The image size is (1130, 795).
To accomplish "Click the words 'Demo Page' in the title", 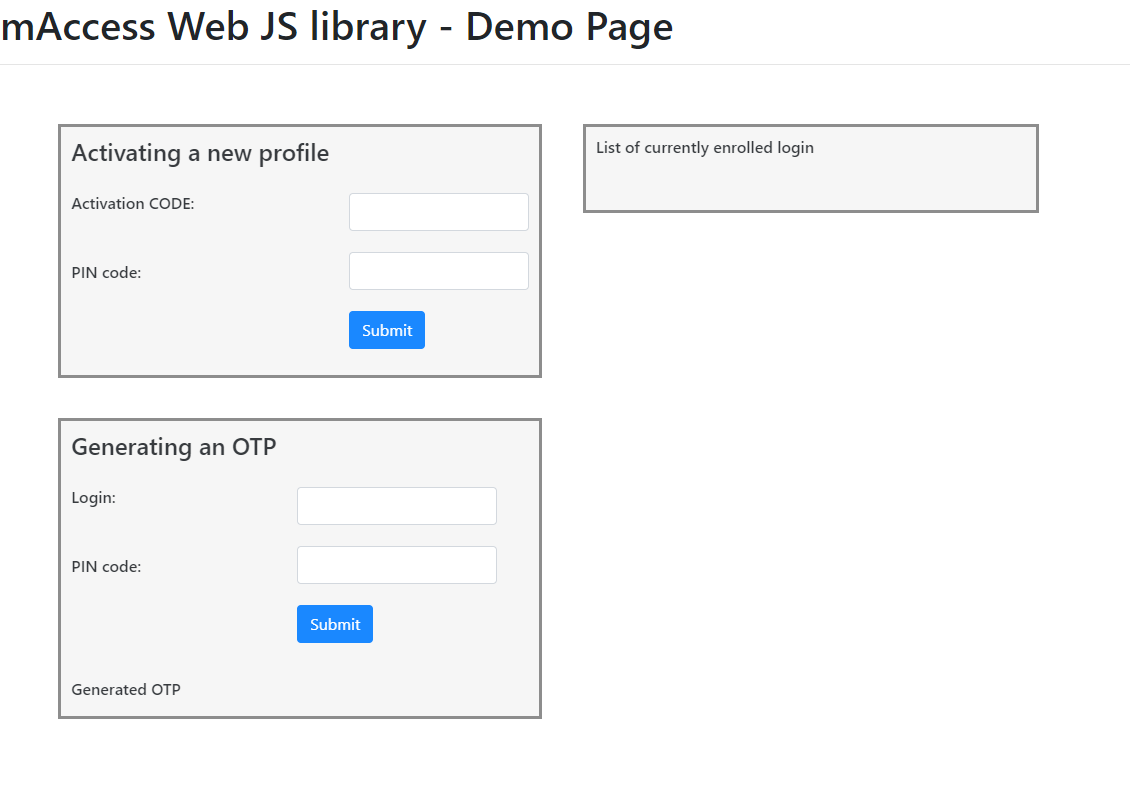I will point(570,27).
